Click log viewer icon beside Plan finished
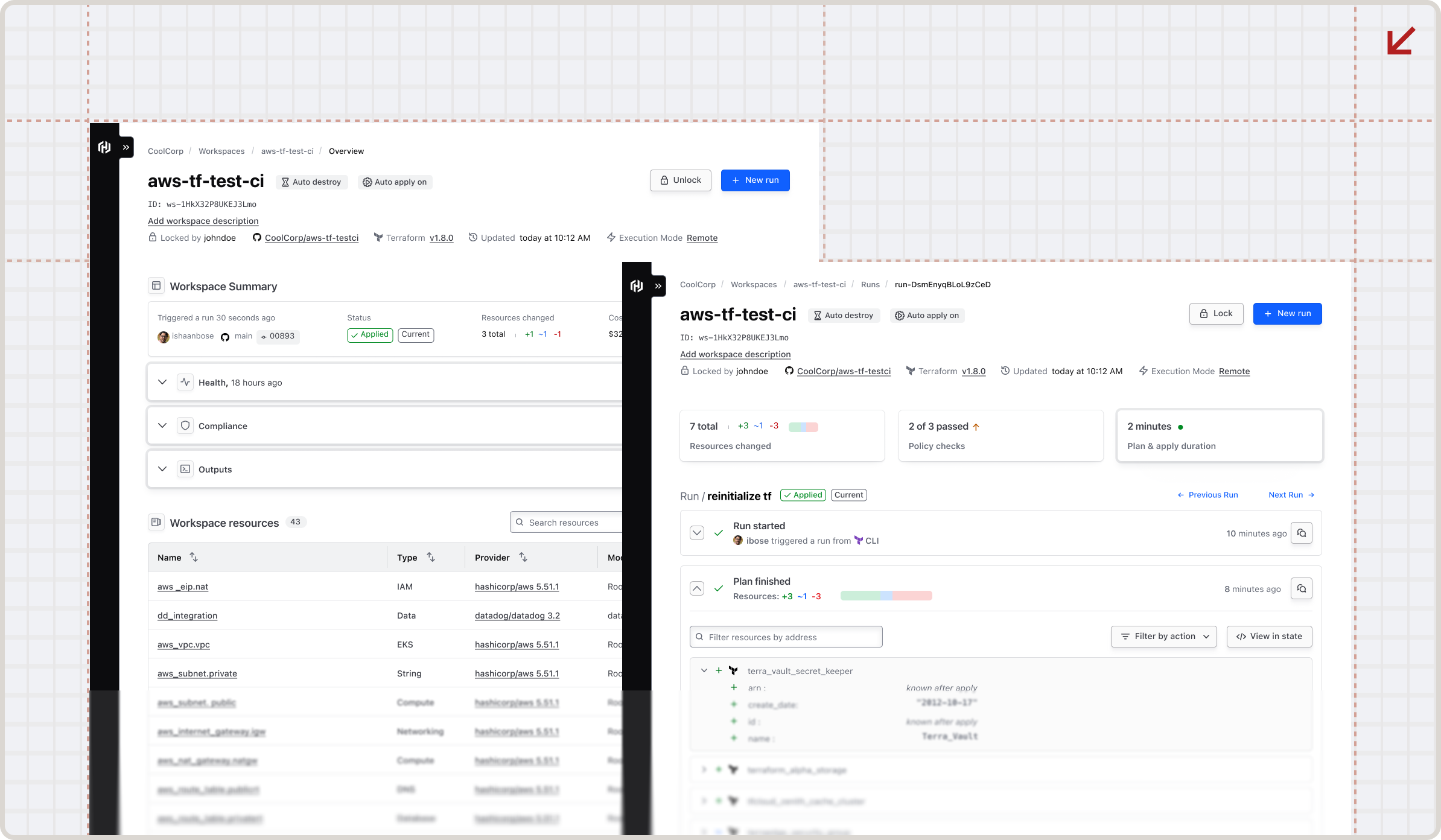The width and height of the screenshot is (1441, 840). (x=1302, y=589)
